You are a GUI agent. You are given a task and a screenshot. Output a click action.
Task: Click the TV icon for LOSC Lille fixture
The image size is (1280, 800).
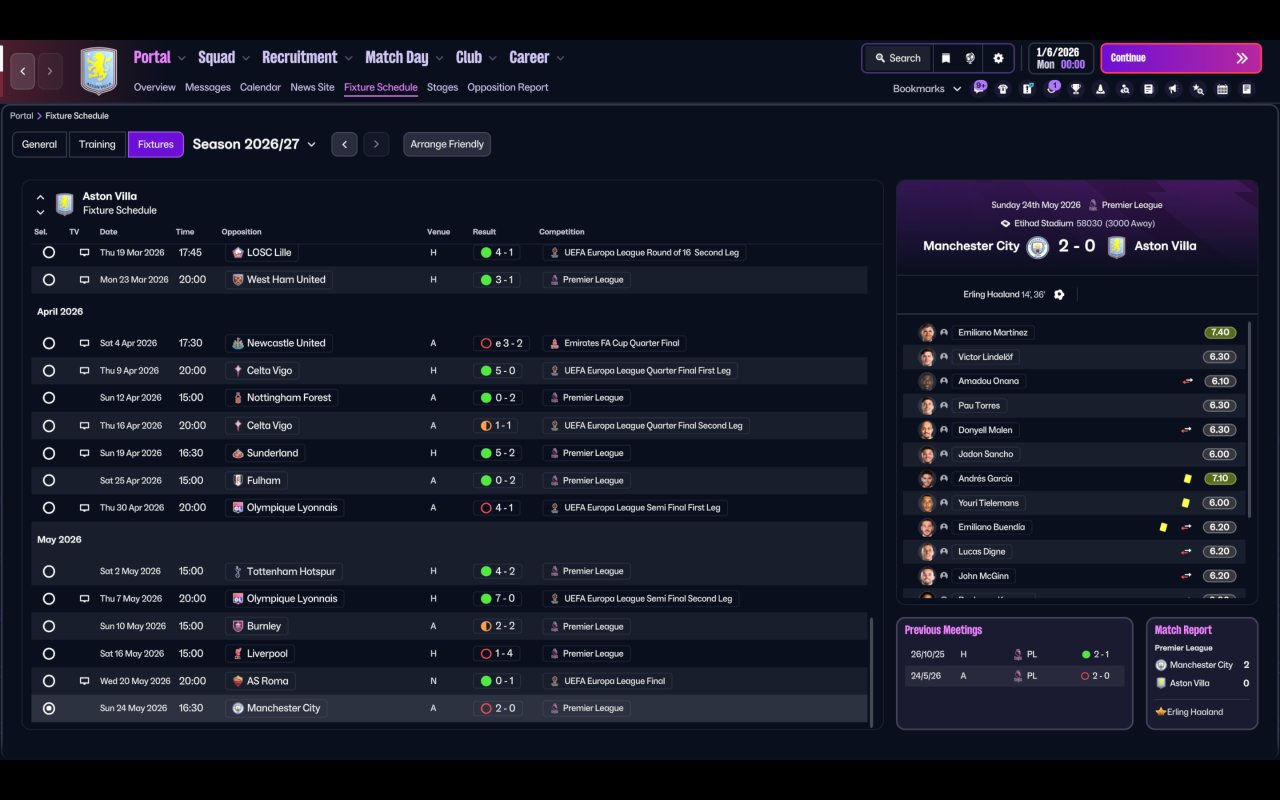[x=84, y=253]
